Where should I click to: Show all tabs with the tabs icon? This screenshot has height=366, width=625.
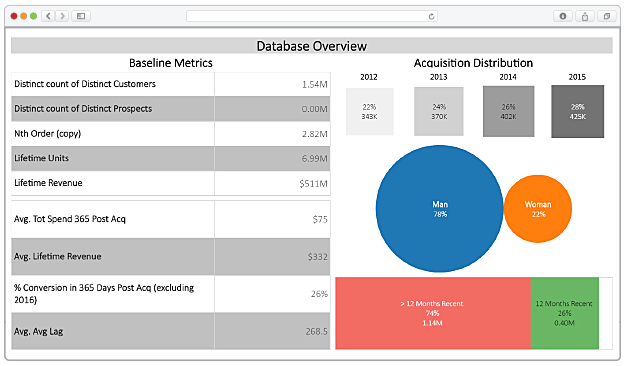tap(607, 16)
